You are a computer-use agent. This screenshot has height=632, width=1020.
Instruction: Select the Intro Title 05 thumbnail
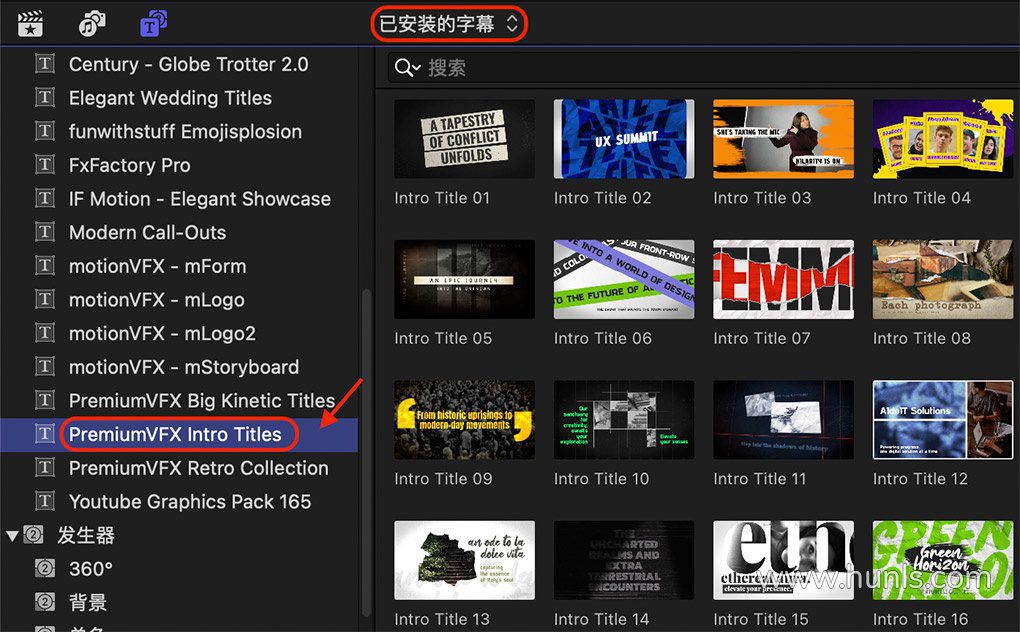pyautogui.click(x=464, y=279)
